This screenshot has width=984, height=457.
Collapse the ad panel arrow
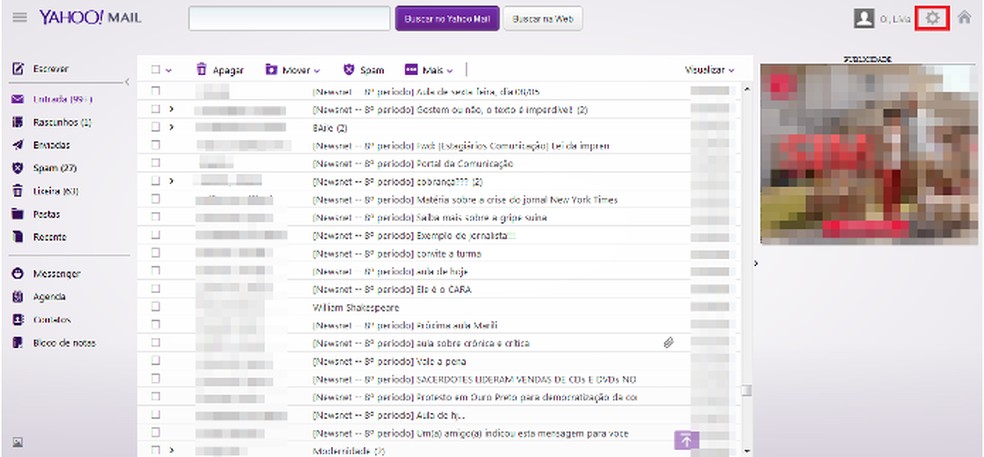(x=756, y=263)
